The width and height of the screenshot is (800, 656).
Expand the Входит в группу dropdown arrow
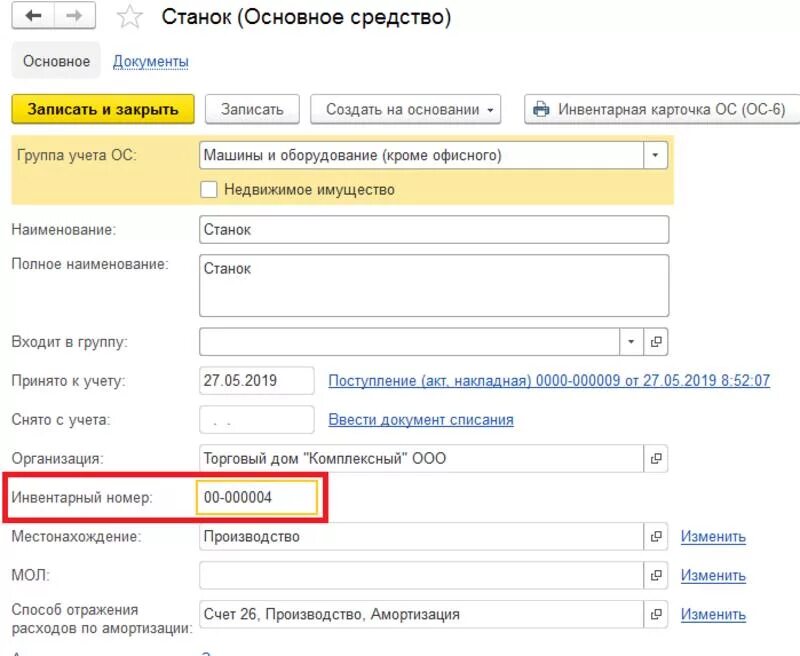click(x=631, y=341)
